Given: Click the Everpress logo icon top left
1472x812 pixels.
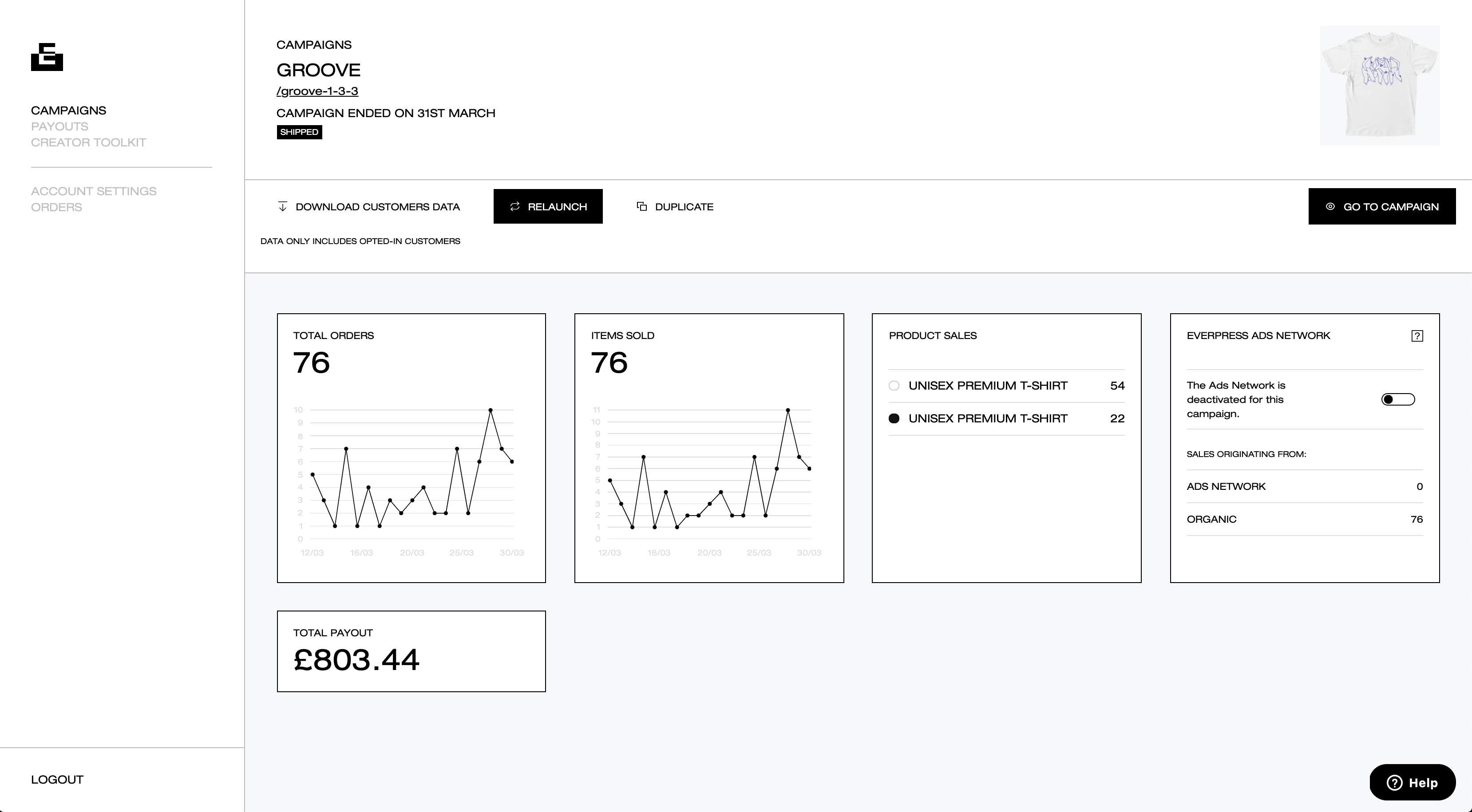Looking at the screenshot, I should 46,56.
